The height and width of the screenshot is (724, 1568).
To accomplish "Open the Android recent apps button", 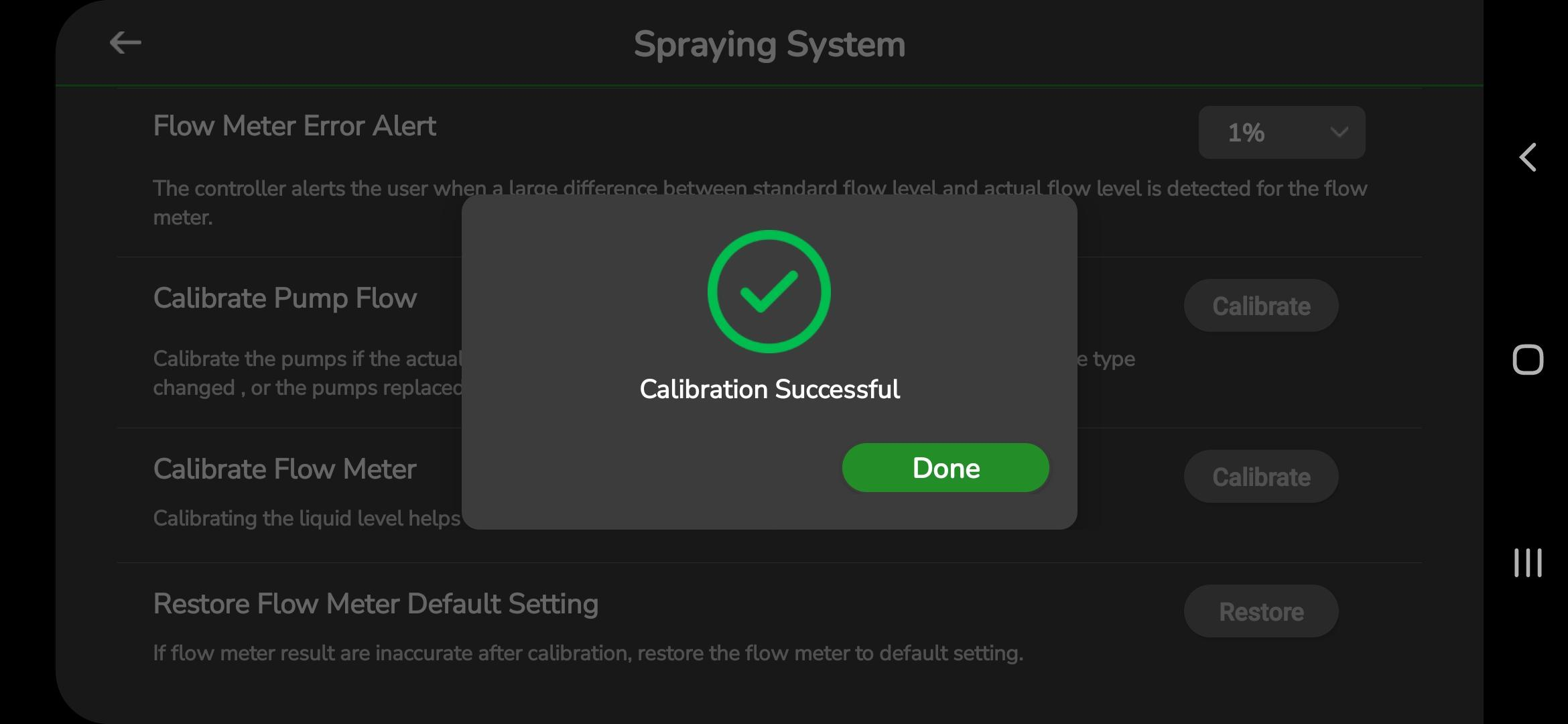I will 1527,562.
